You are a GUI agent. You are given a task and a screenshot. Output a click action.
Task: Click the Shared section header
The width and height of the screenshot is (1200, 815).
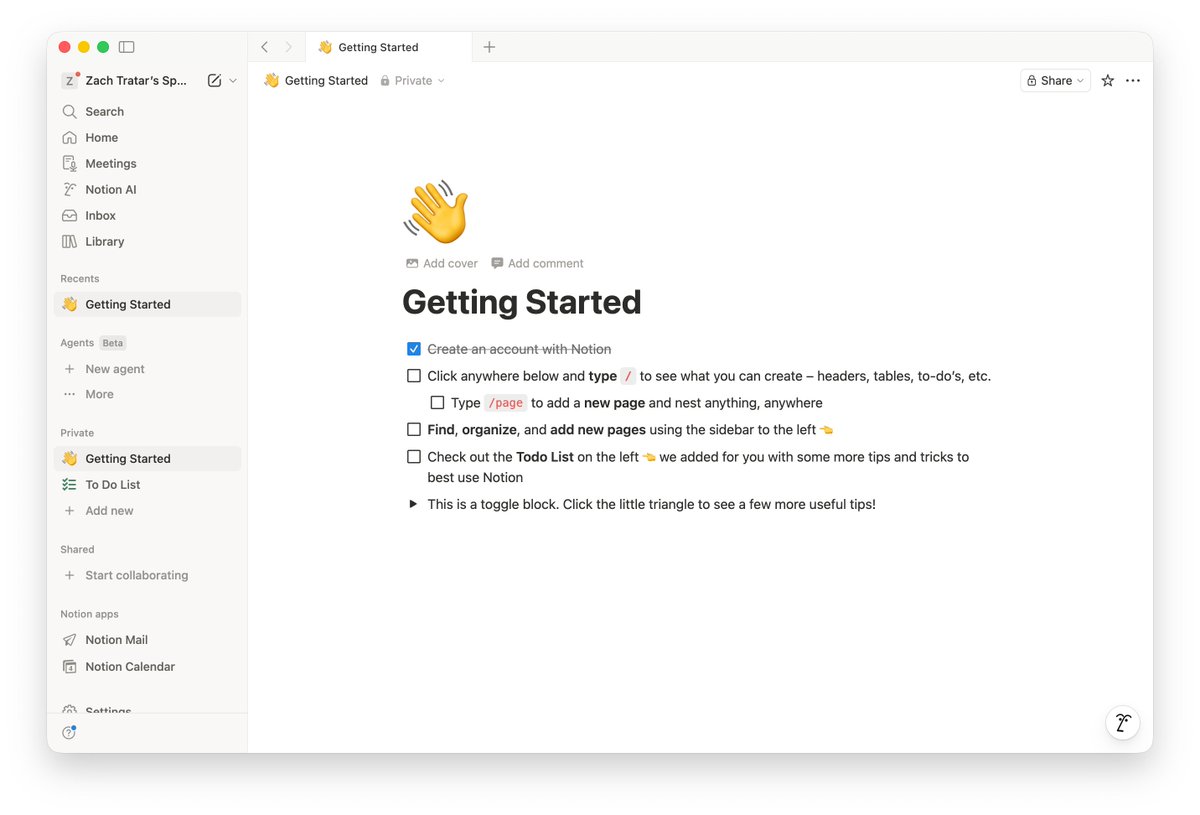[77, 550]
